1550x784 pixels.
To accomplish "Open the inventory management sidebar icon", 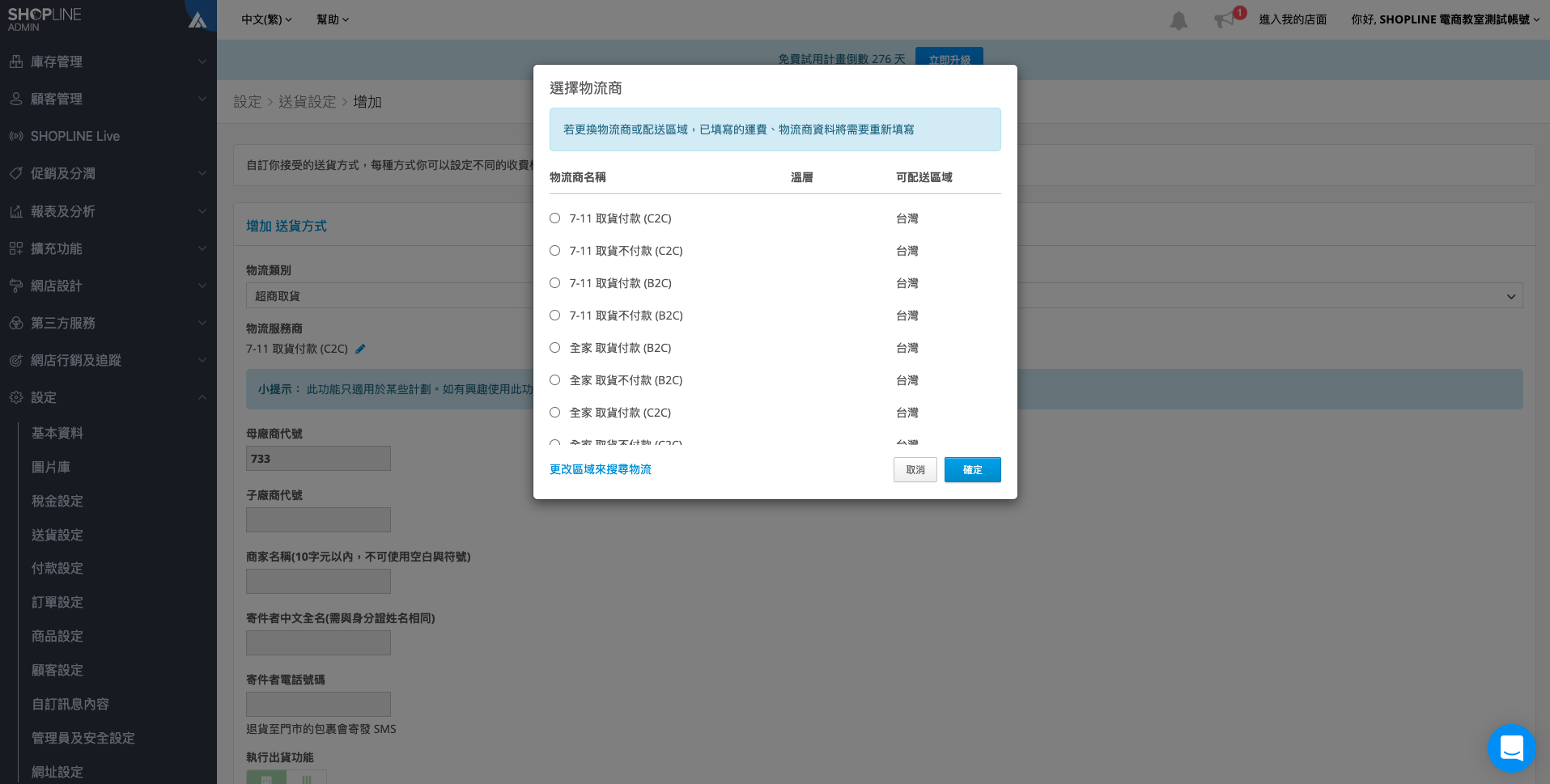I will coord(16,61).
